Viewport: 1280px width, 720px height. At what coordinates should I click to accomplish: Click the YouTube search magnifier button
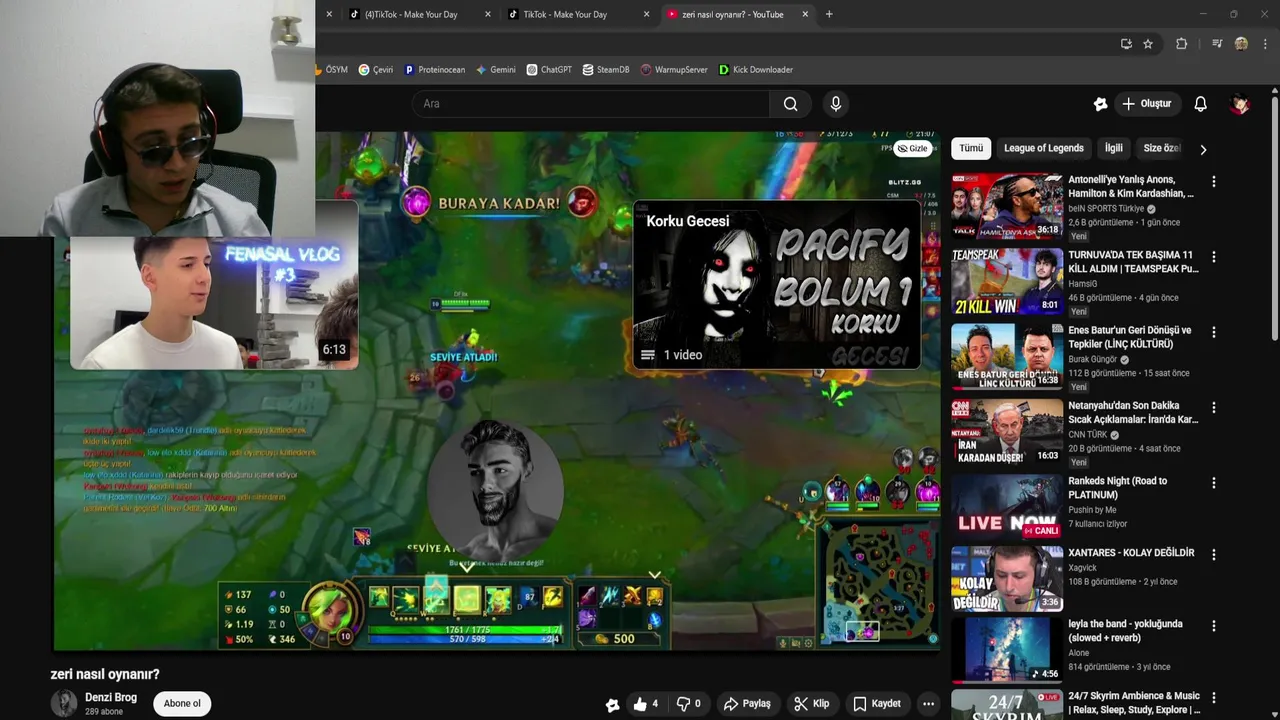tap(790, 104)
